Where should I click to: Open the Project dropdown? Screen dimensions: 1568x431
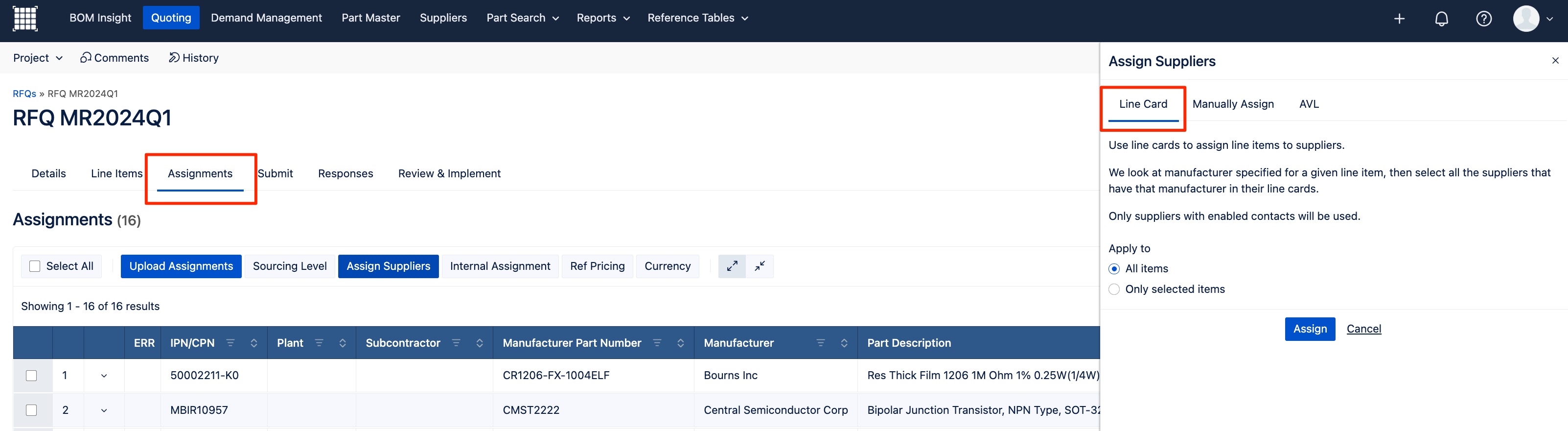(38, 58)
